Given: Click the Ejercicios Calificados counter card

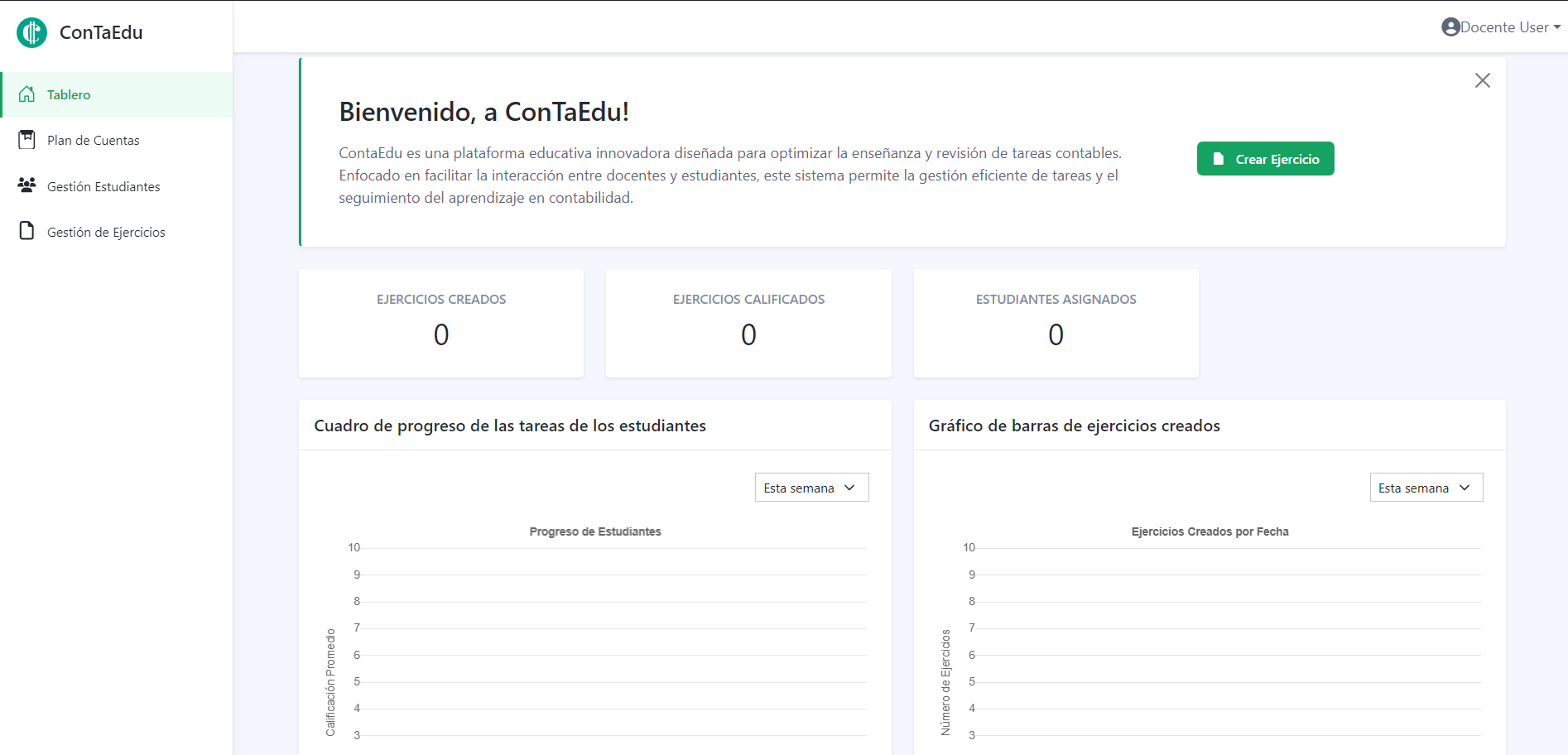Looking at the screenshot, I should pyautogui.click(x=748, y=323).
